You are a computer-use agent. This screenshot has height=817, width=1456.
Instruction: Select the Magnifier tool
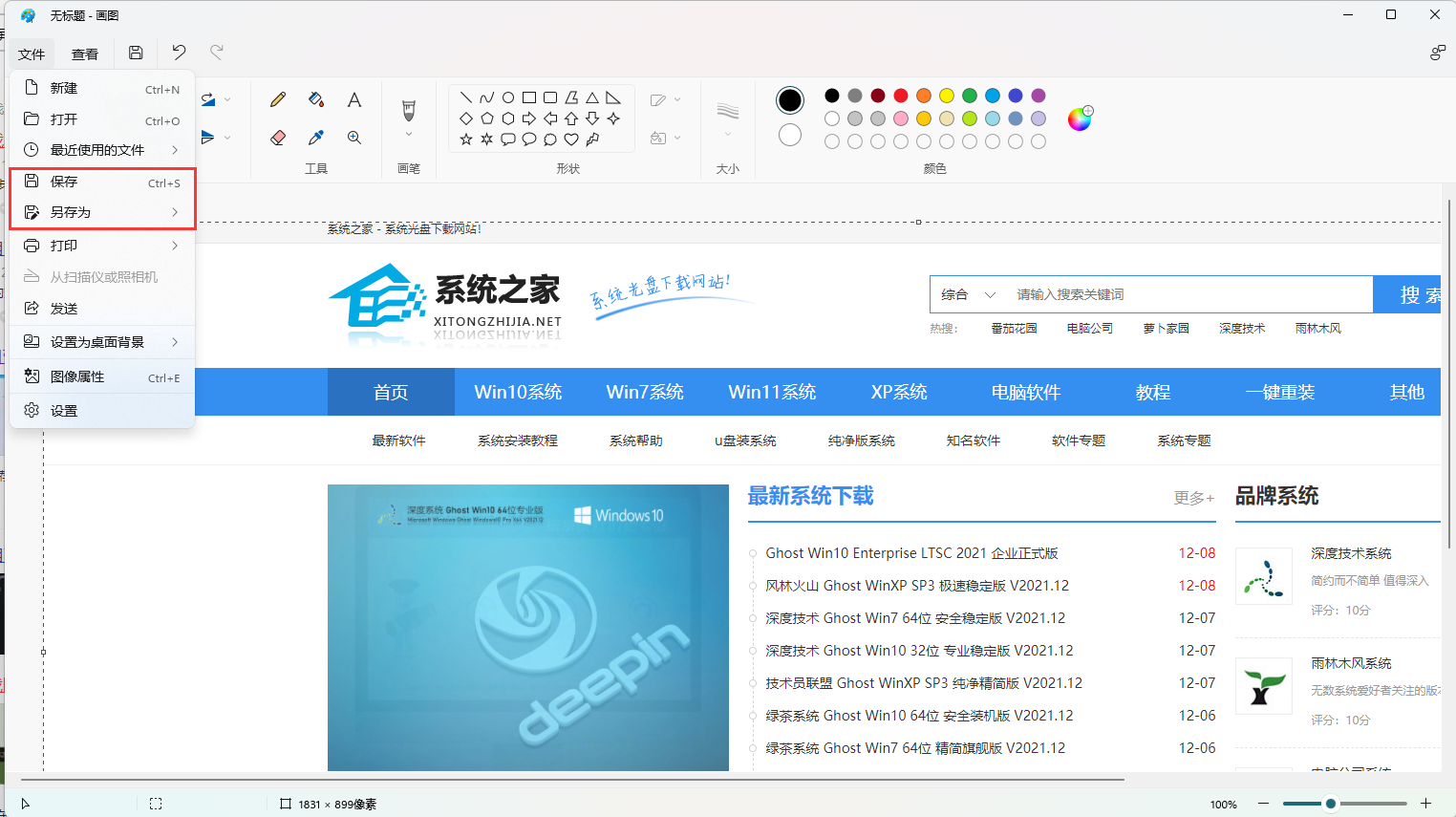[353, 137]
